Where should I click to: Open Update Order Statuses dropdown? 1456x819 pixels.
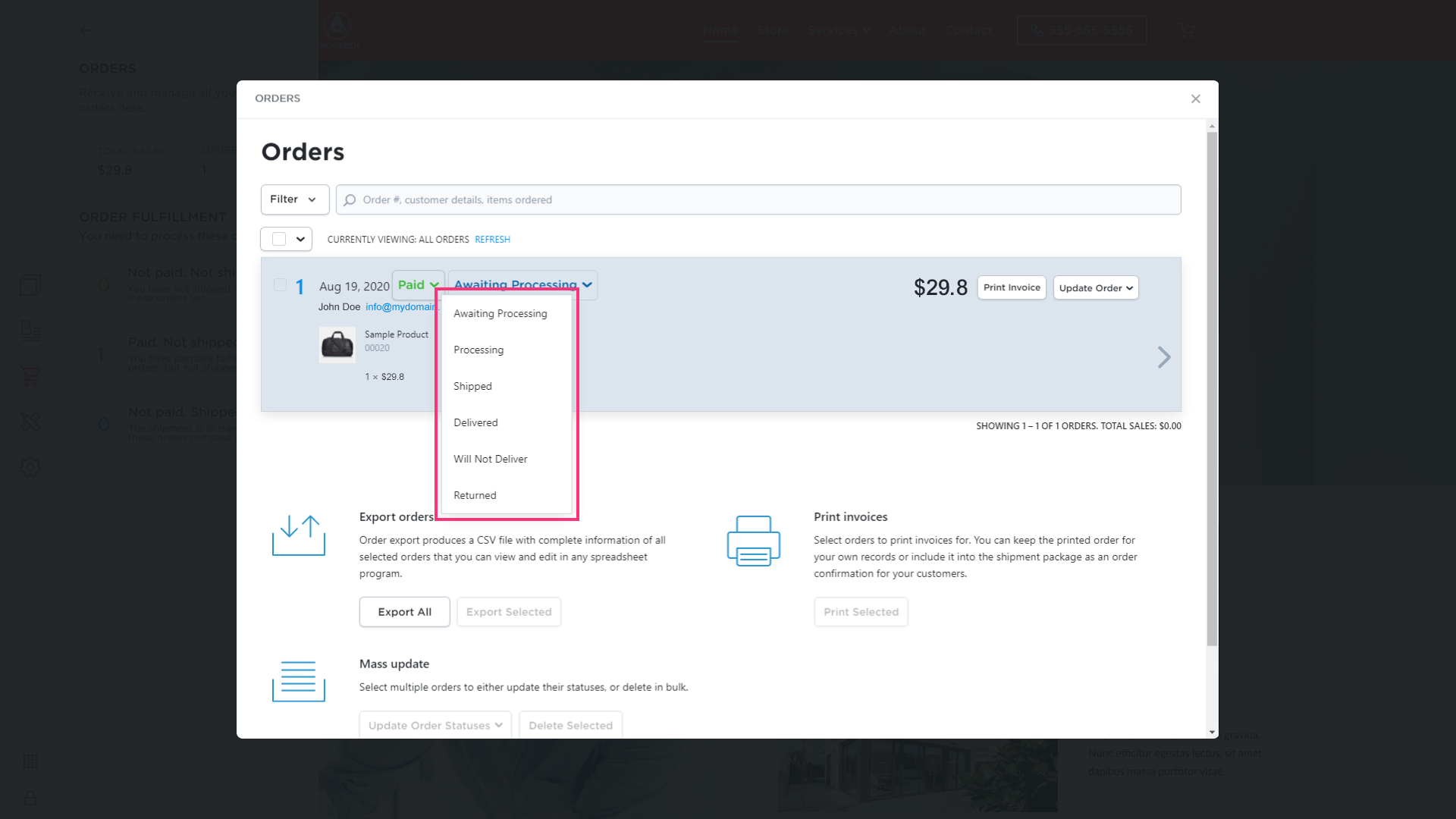(x=435, y=726)
